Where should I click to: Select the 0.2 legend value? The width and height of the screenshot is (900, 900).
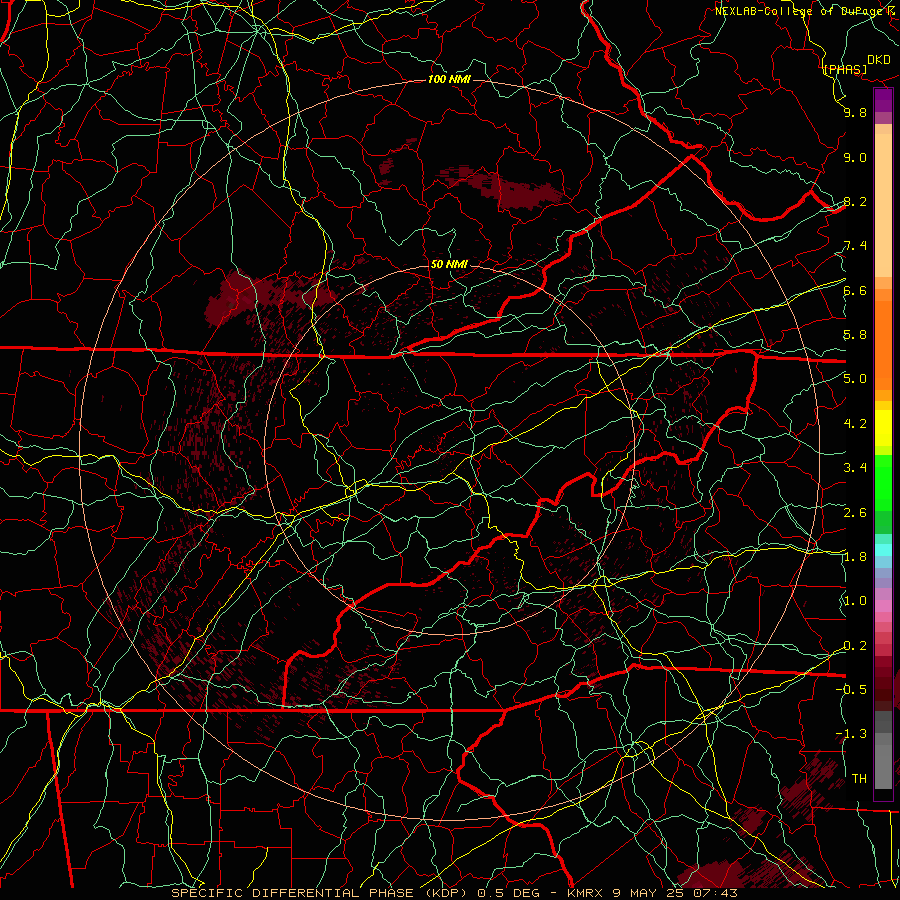(x=855, y=646)
